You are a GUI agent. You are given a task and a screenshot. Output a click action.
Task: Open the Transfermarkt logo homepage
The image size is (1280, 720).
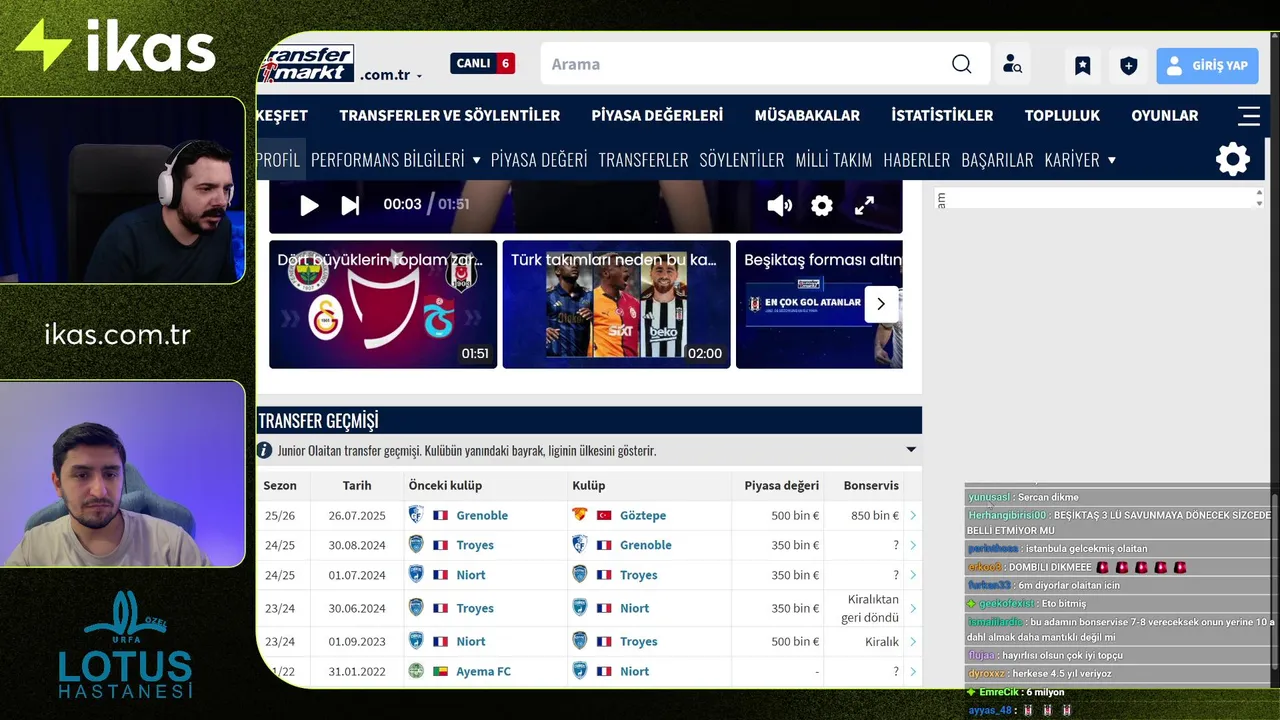[x=306, y=64]
